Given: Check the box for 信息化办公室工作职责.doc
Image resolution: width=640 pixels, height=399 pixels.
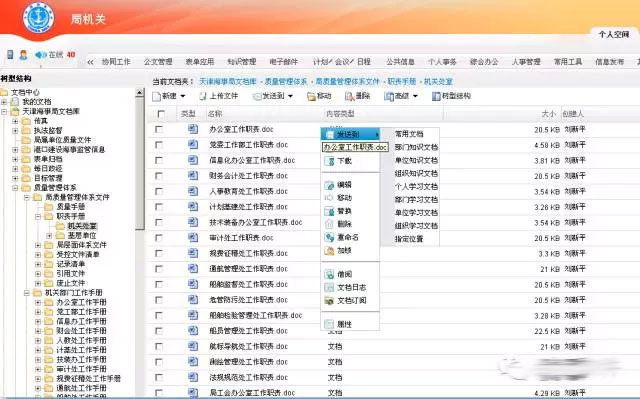Looking at the screenshot, I should (x=159, y=160).
